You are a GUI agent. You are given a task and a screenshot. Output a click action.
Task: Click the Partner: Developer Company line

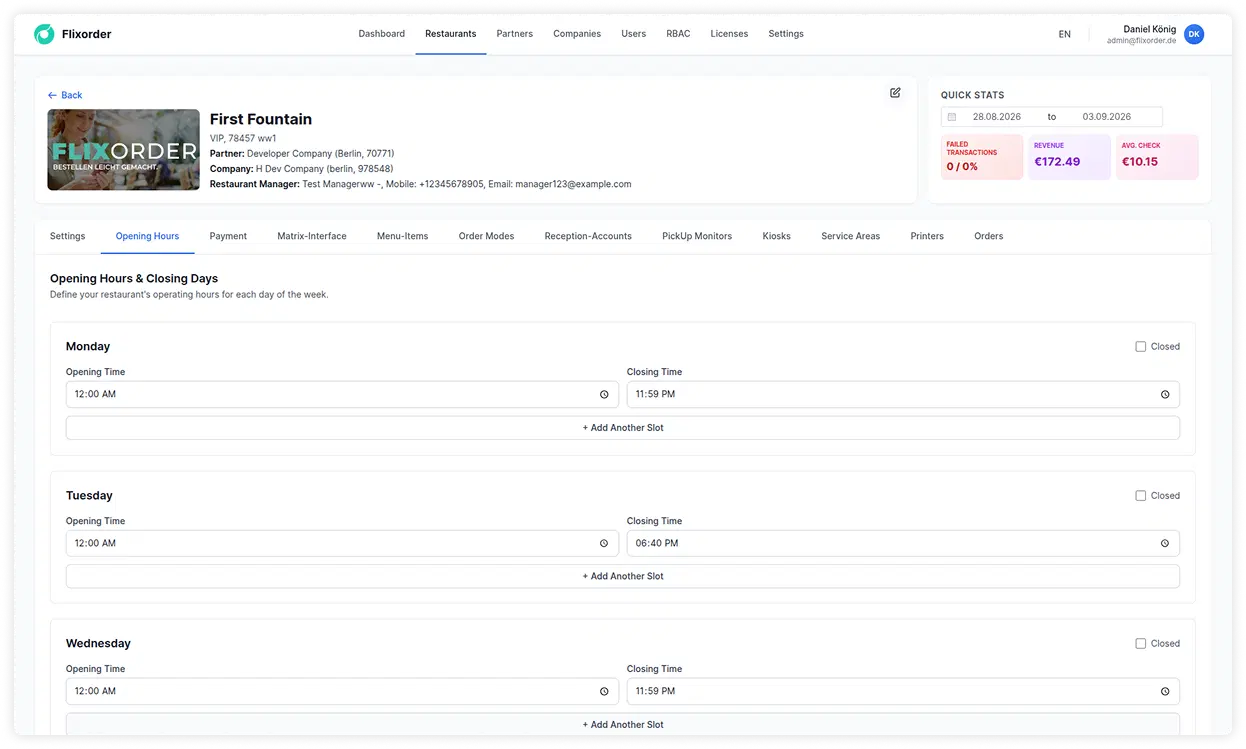302,154
